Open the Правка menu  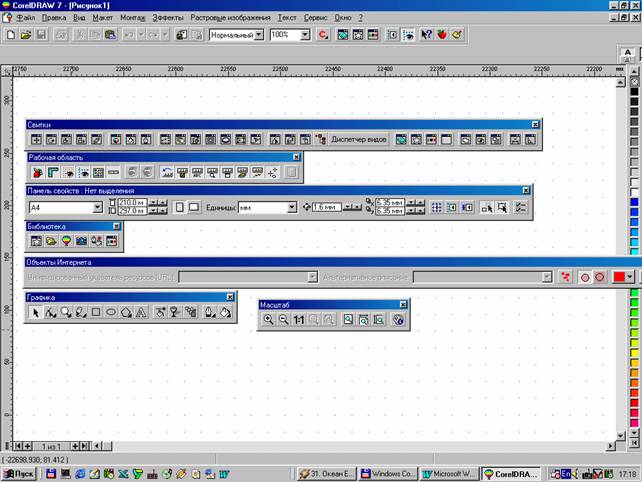click(54, 18)
